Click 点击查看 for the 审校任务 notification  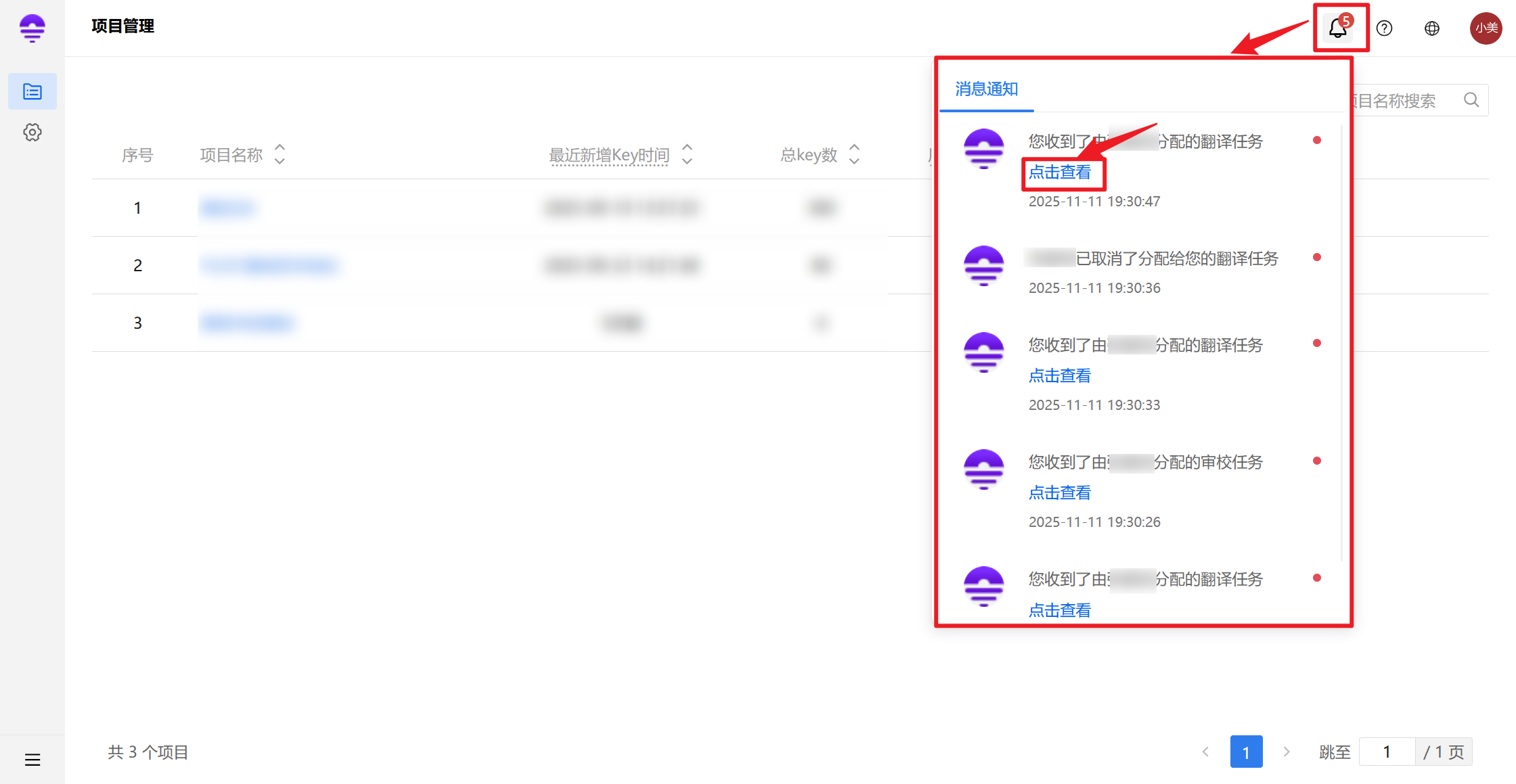[1060, 493]
